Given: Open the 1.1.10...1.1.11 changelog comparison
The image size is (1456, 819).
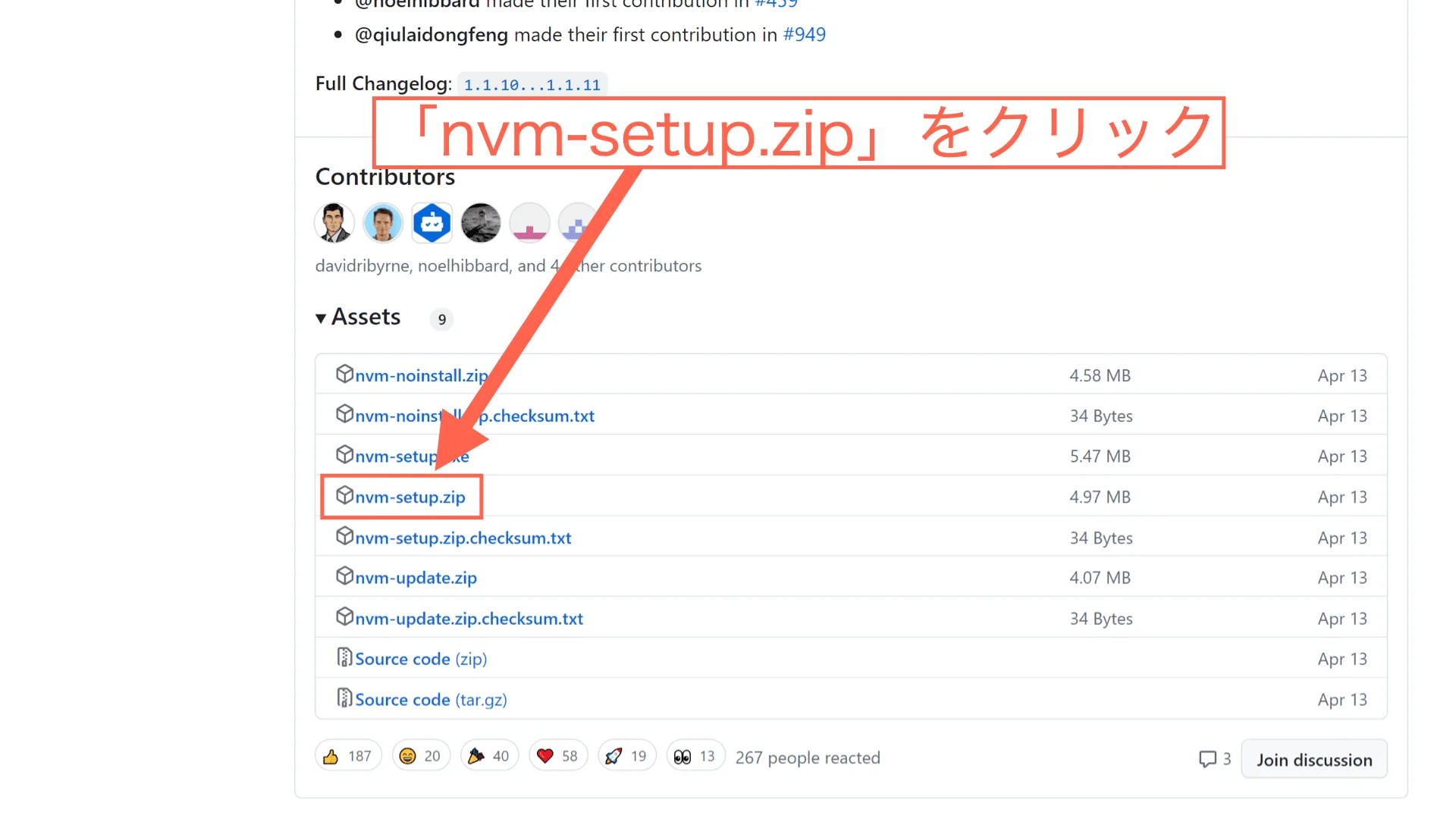Looking at the screenshot, I should click(532, 84).
